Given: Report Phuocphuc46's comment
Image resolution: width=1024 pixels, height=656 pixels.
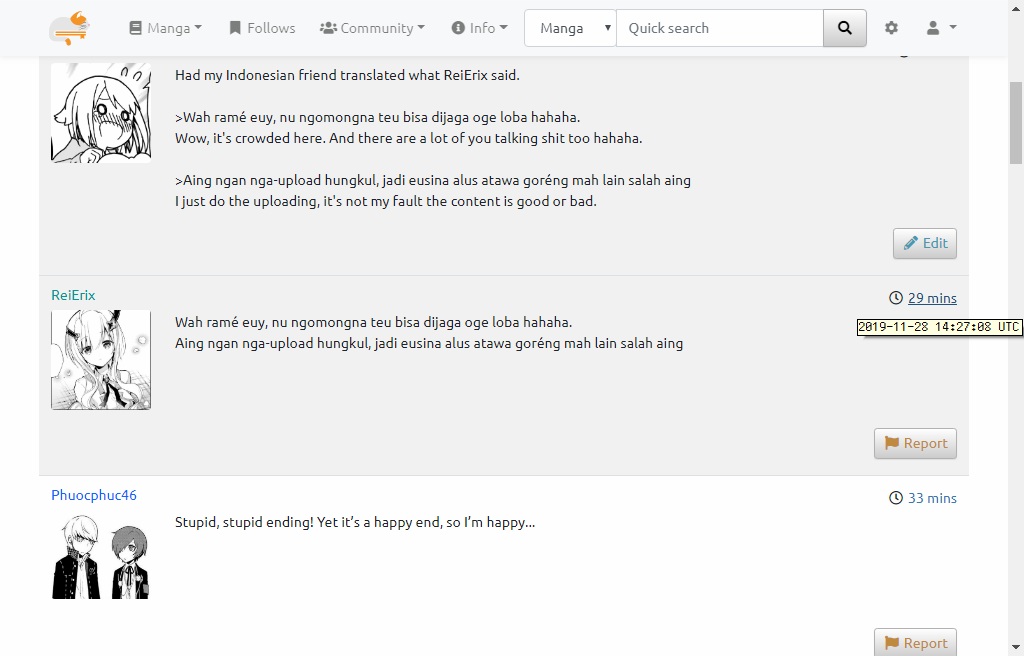Looking at the screenshot, I should coord(915,642).
